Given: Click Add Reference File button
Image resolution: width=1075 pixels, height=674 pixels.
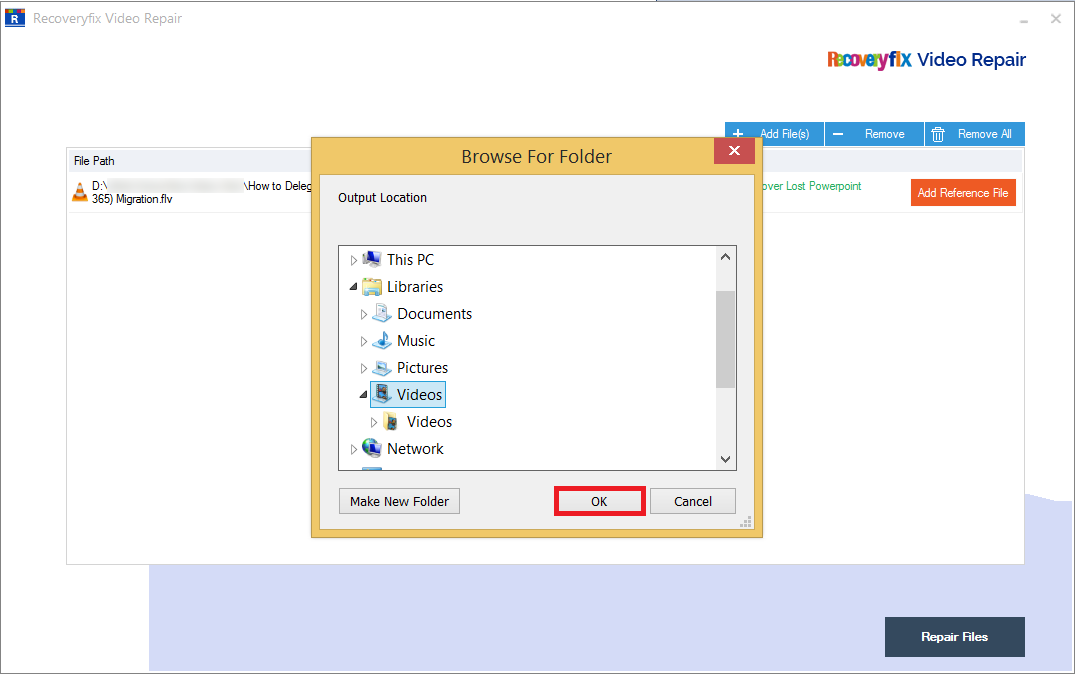Looking at the screenshot, I should pos(963,193).
